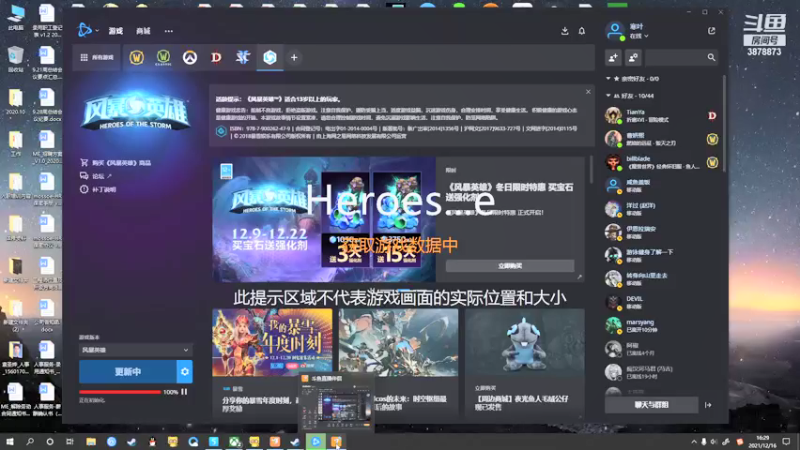This screenshot has width=800, height=450.
Task: Collapse the friends sidebar arrow
Action: 708,405
